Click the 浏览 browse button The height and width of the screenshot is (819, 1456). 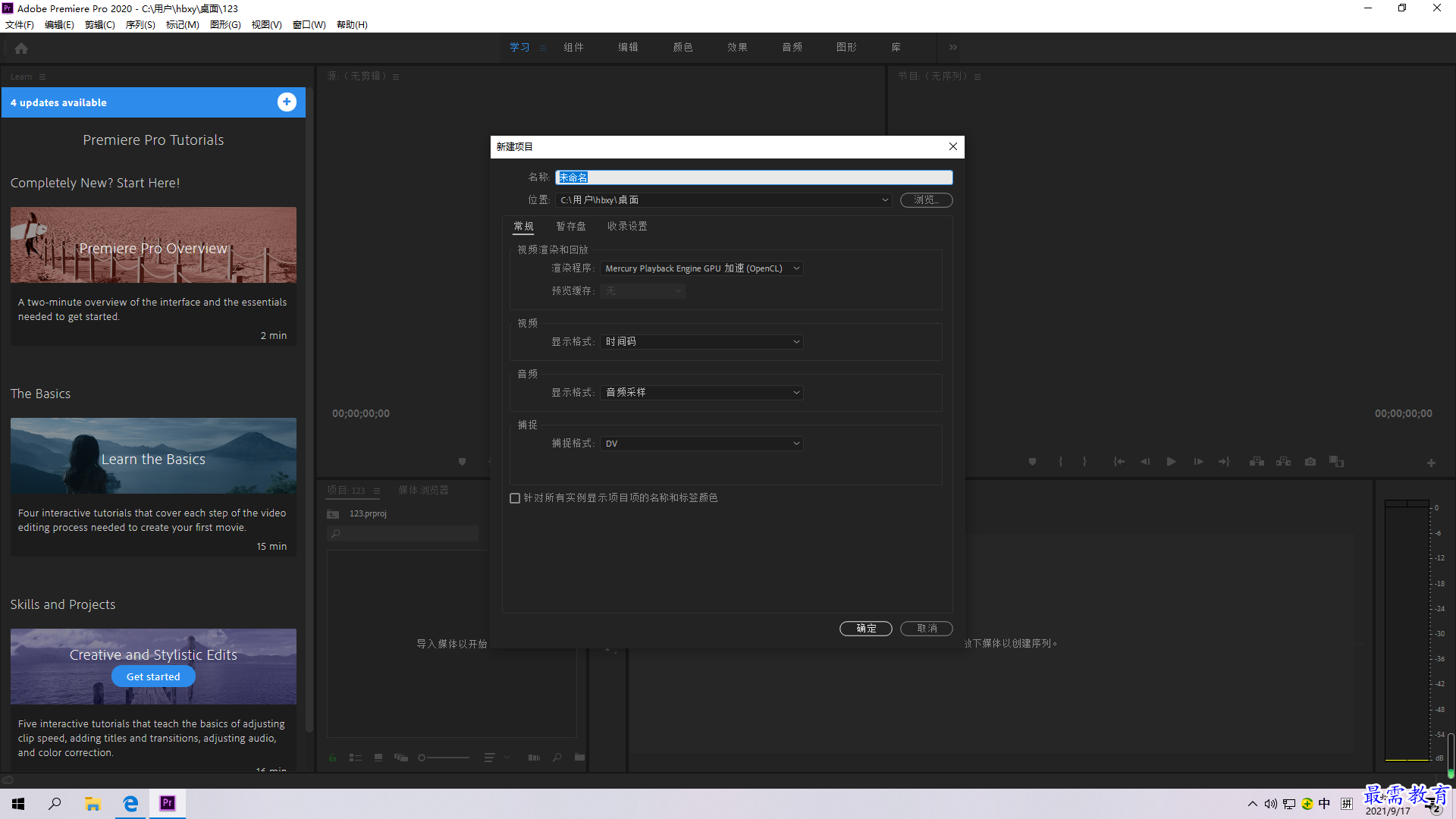point(927,200)
